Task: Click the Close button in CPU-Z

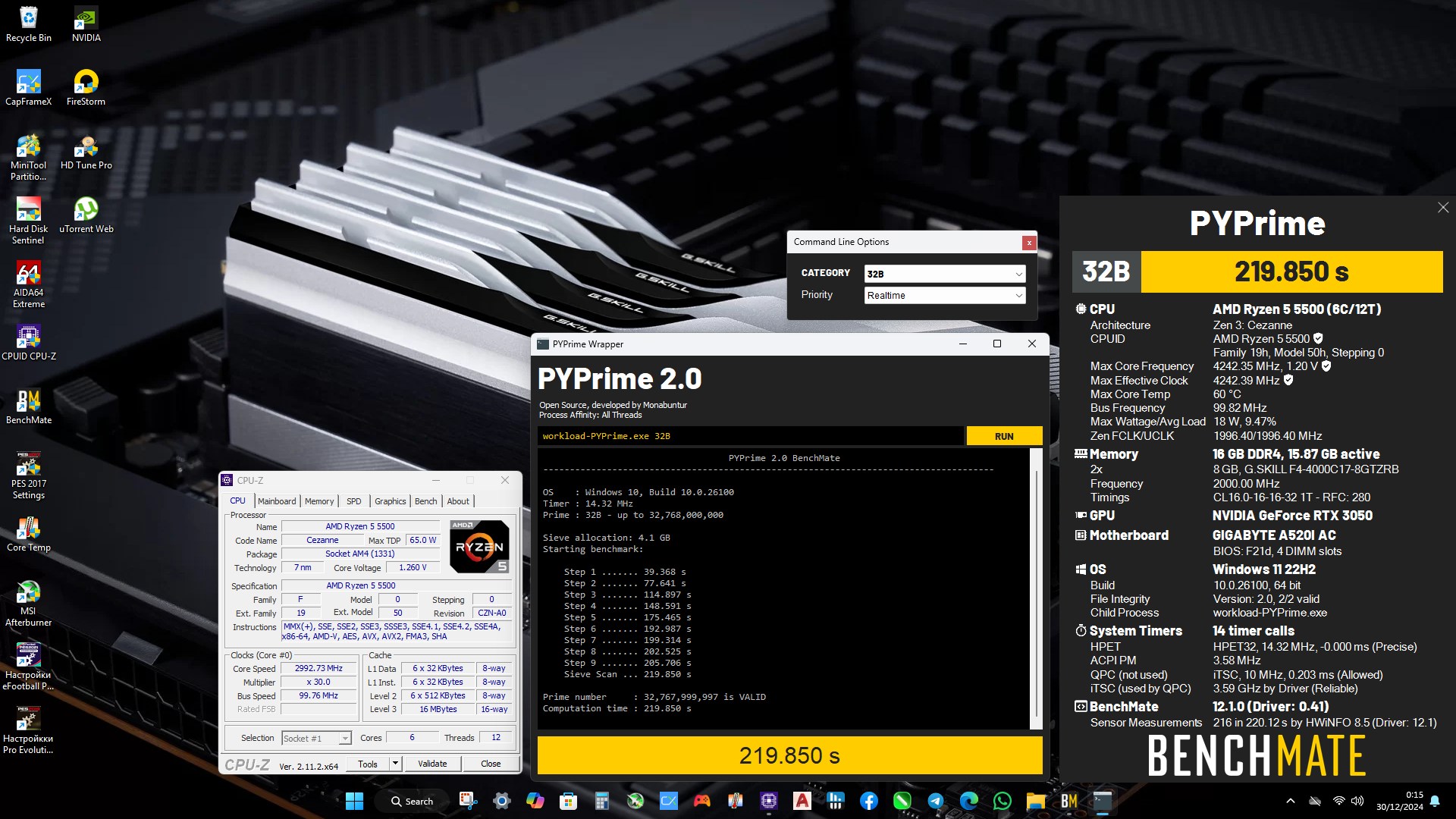Action: click(491, 764)
